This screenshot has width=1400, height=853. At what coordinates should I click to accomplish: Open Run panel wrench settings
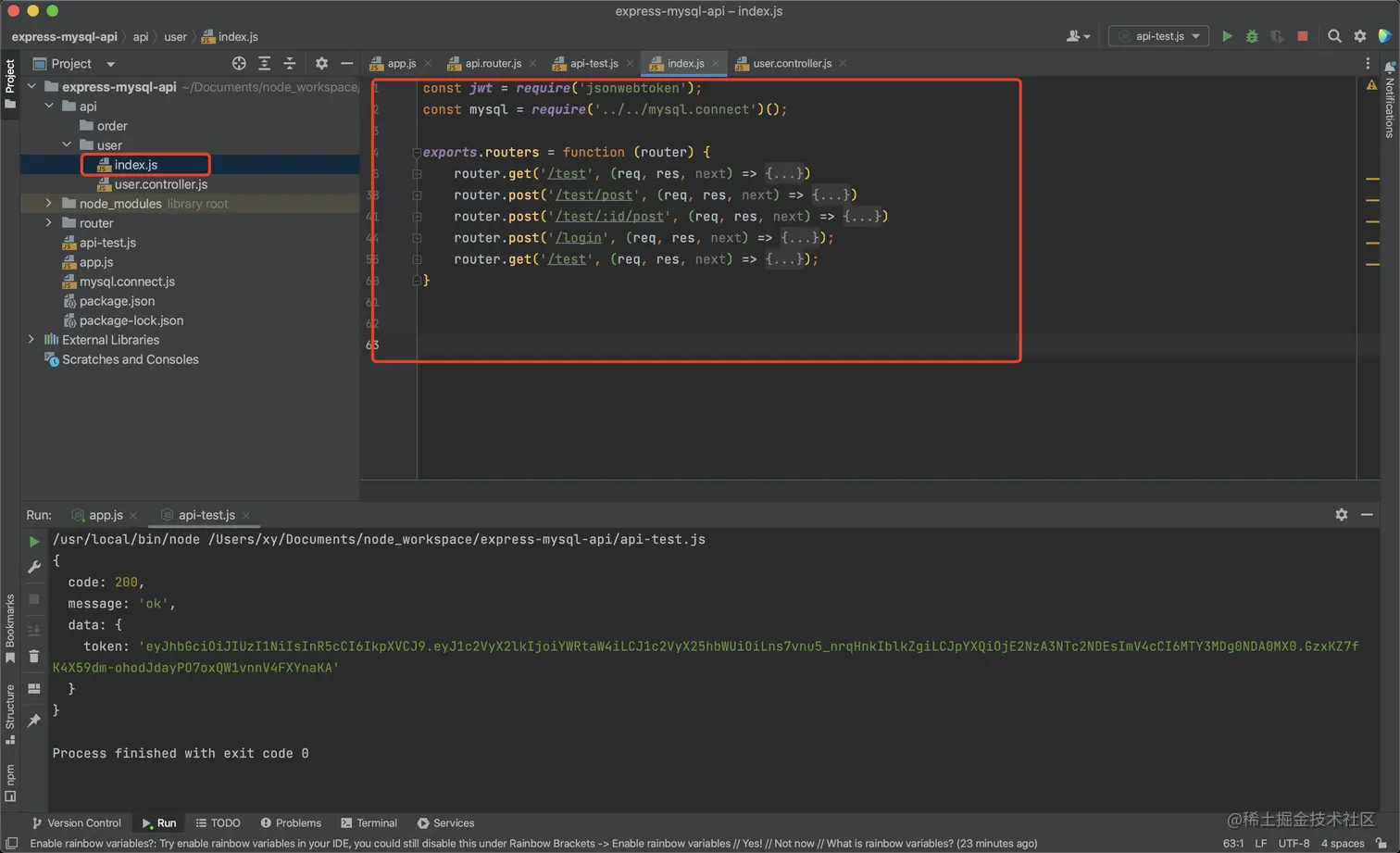pyautogui.click(x=34, y=567)
